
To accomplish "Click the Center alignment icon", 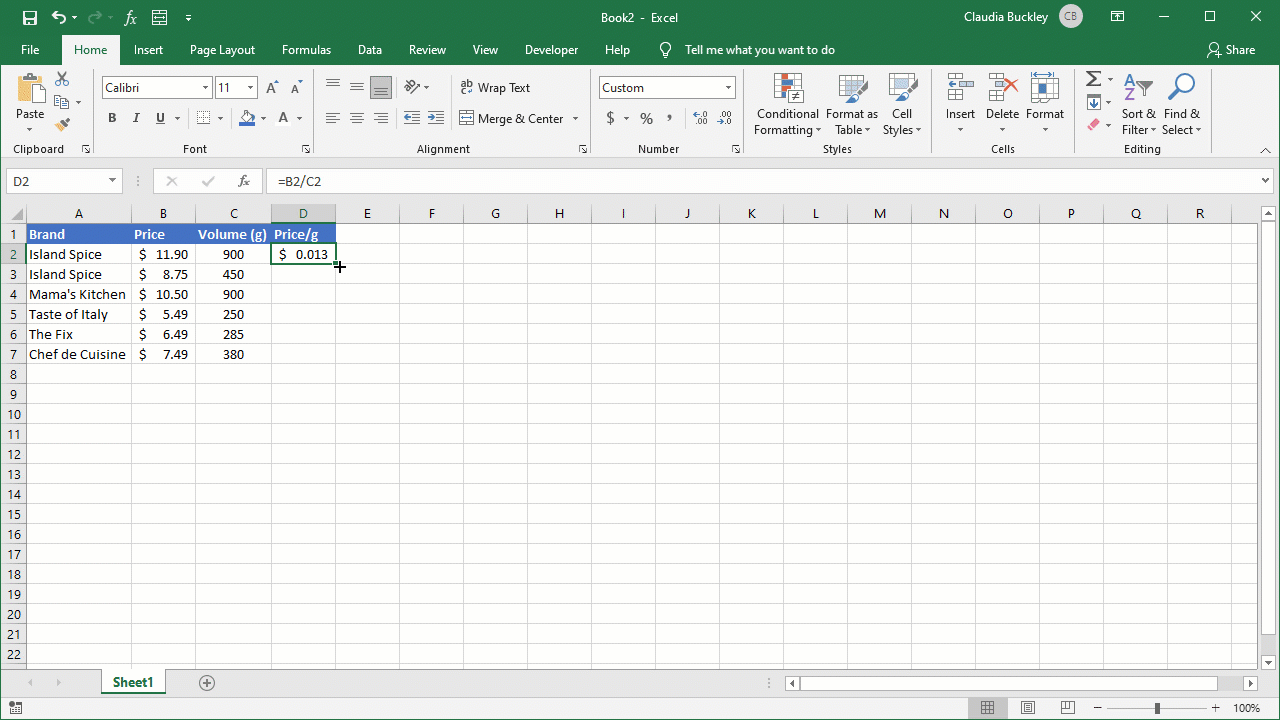I will (357, 118).
